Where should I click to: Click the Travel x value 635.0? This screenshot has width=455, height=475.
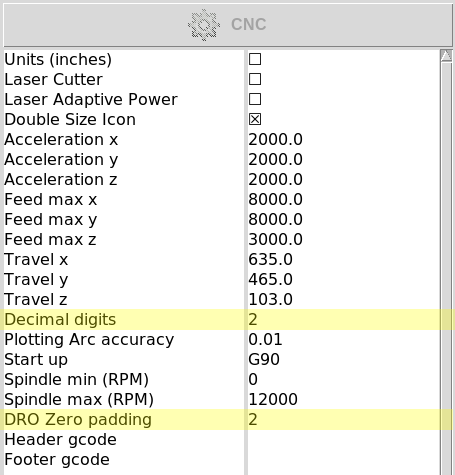click(270, 259)
